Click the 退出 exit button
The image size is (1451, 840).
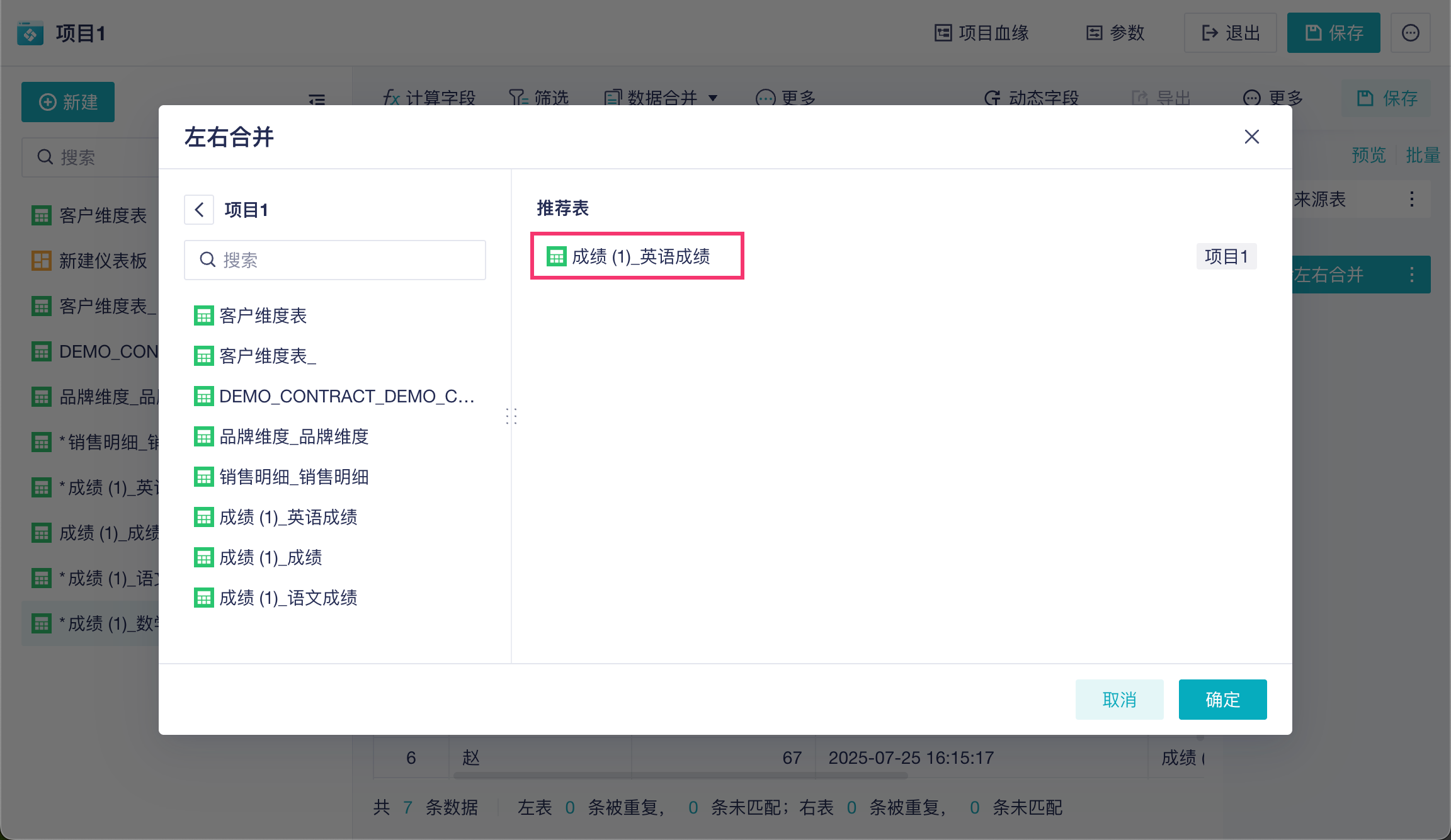1230,33
